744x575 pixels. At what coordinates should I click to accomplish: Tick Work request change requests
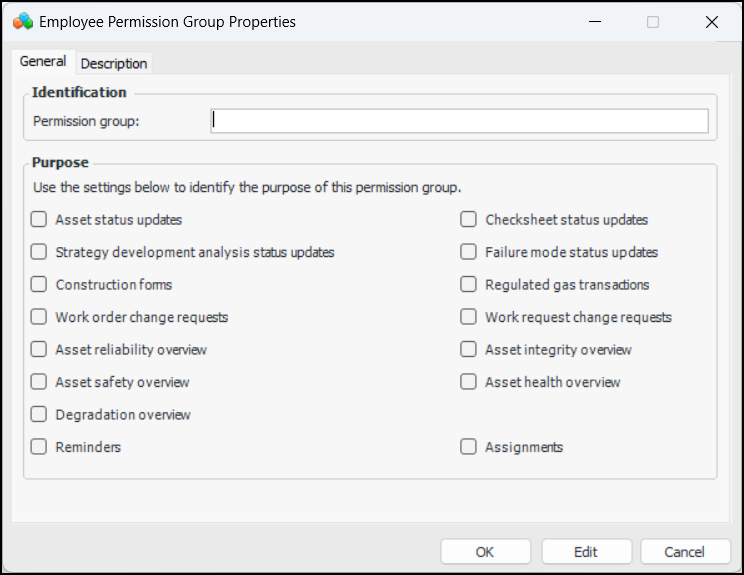coord(468,317)
